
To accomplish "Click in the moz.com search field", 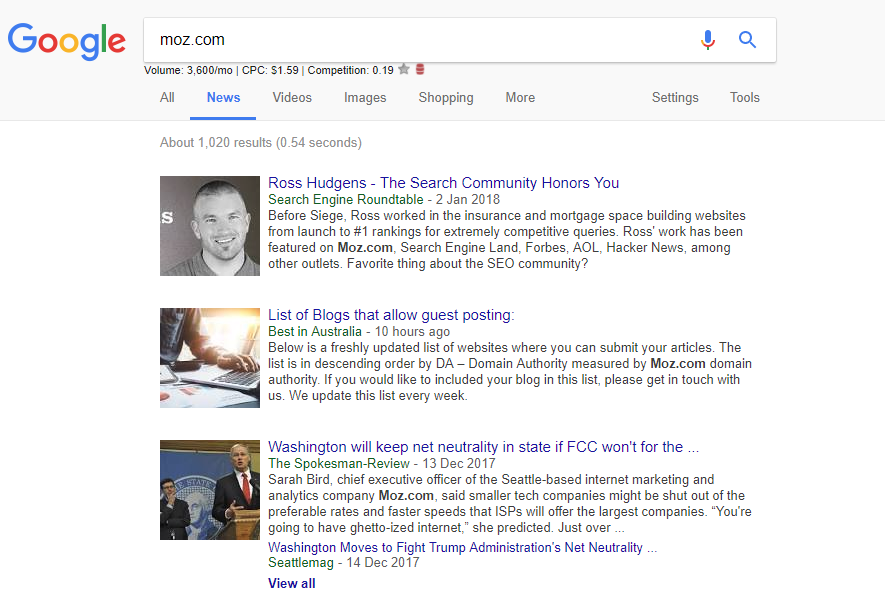I will tap(420, 40).
